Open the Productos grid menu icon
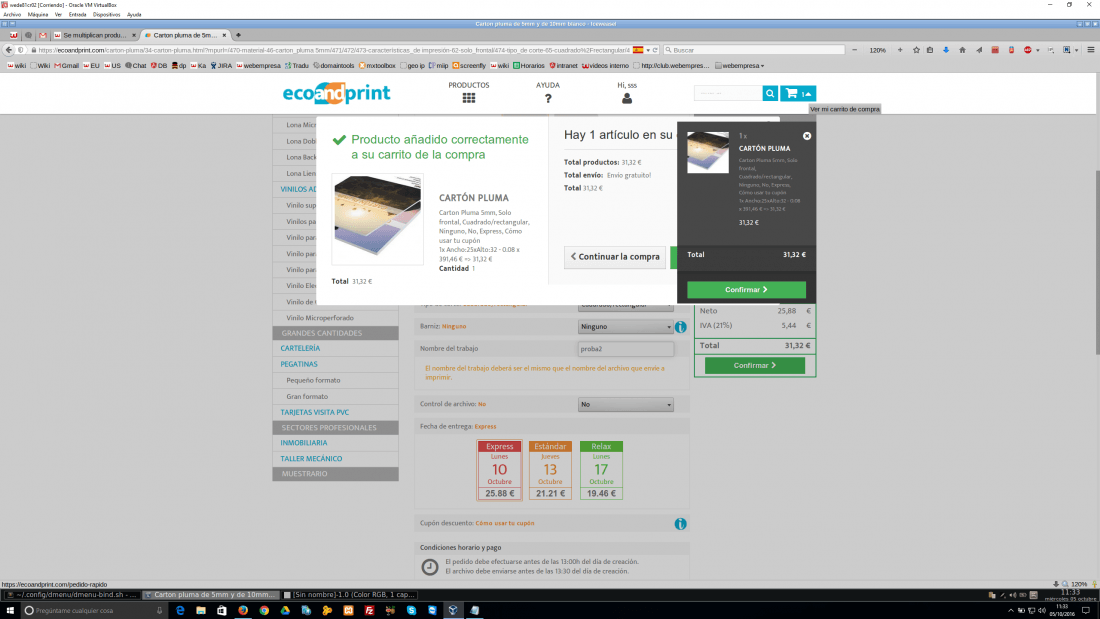This screenshot has width=1100, height=619. click(x=469, y=98)
